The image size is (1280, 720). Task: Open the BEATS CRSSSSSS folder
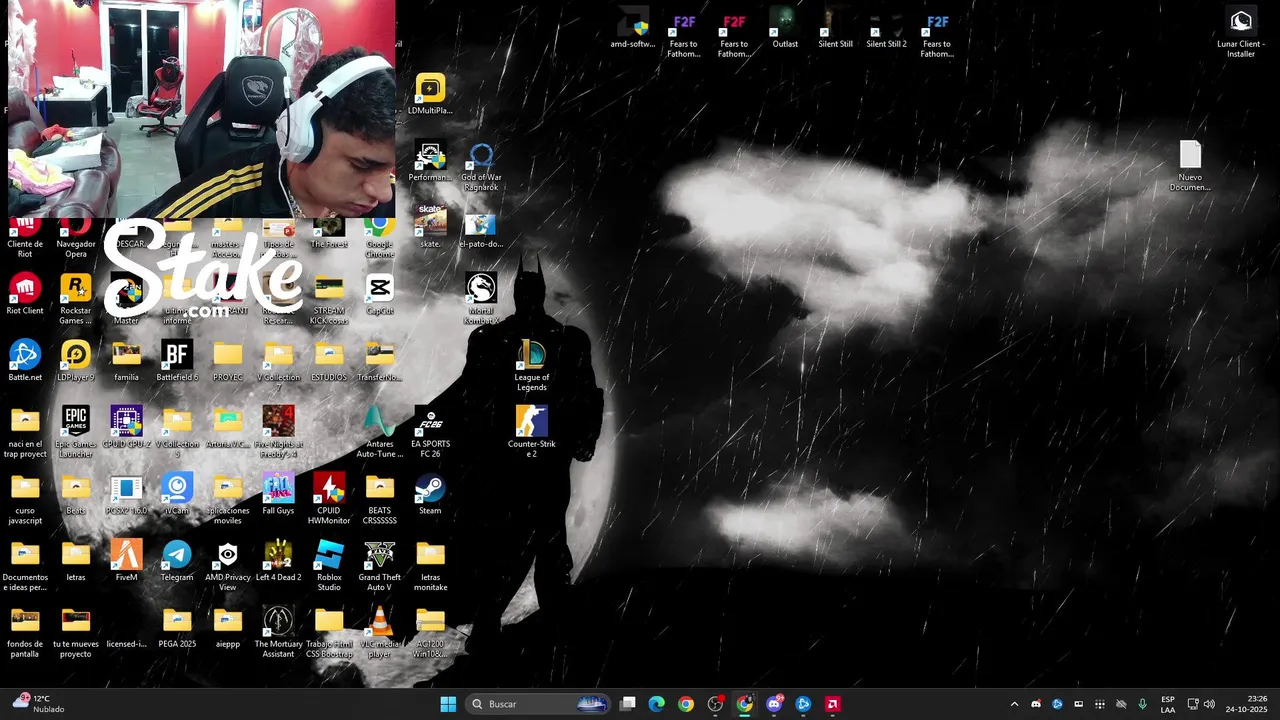point(380,499)
